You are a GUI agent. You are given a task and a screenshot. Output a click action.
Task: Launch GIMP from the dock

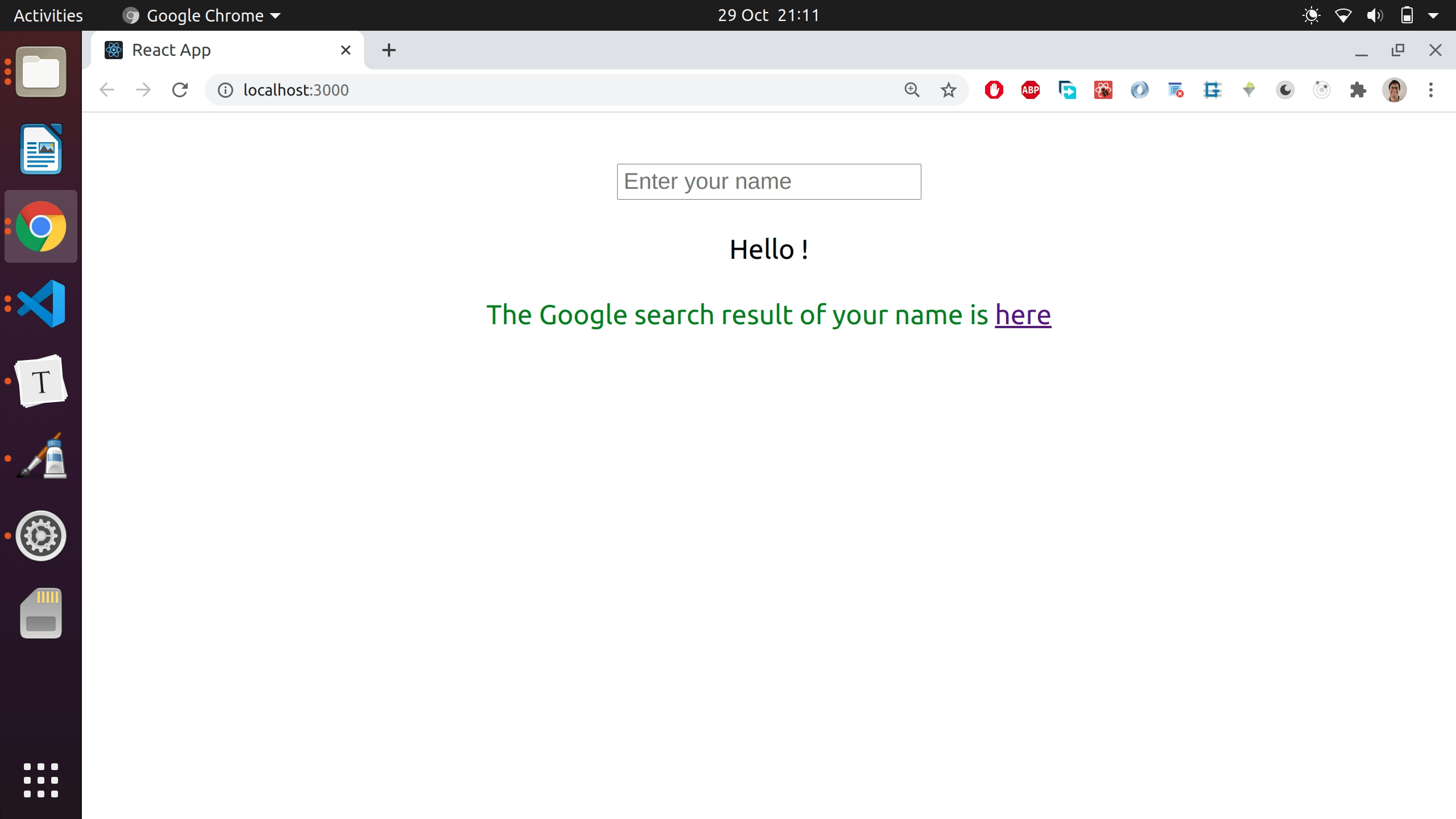click(40, 458)
